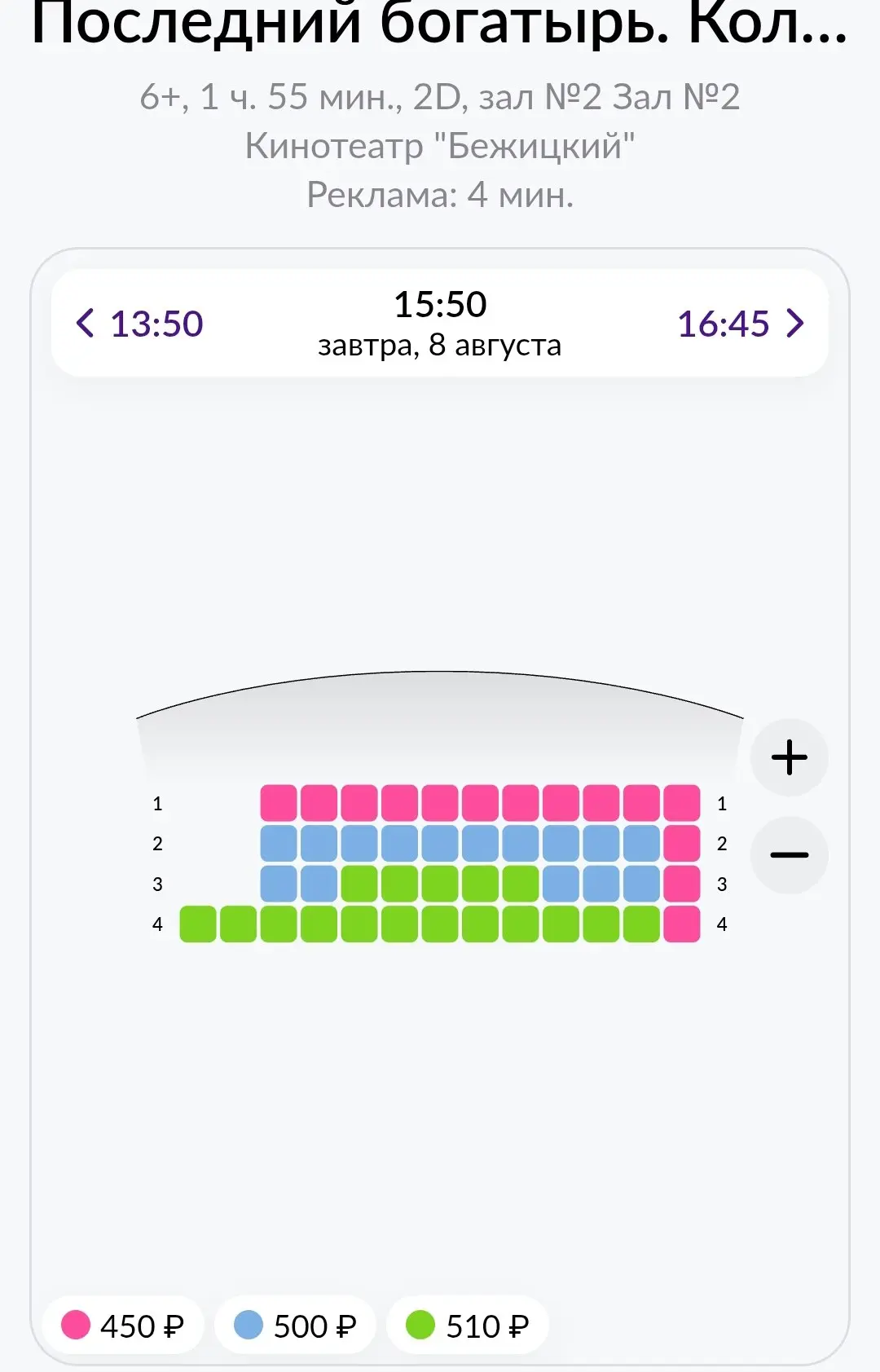The width and height of the screenshot is (880, 1372).
Task: Tap the current showtime 15:50 label
Action: coord(440,304)
